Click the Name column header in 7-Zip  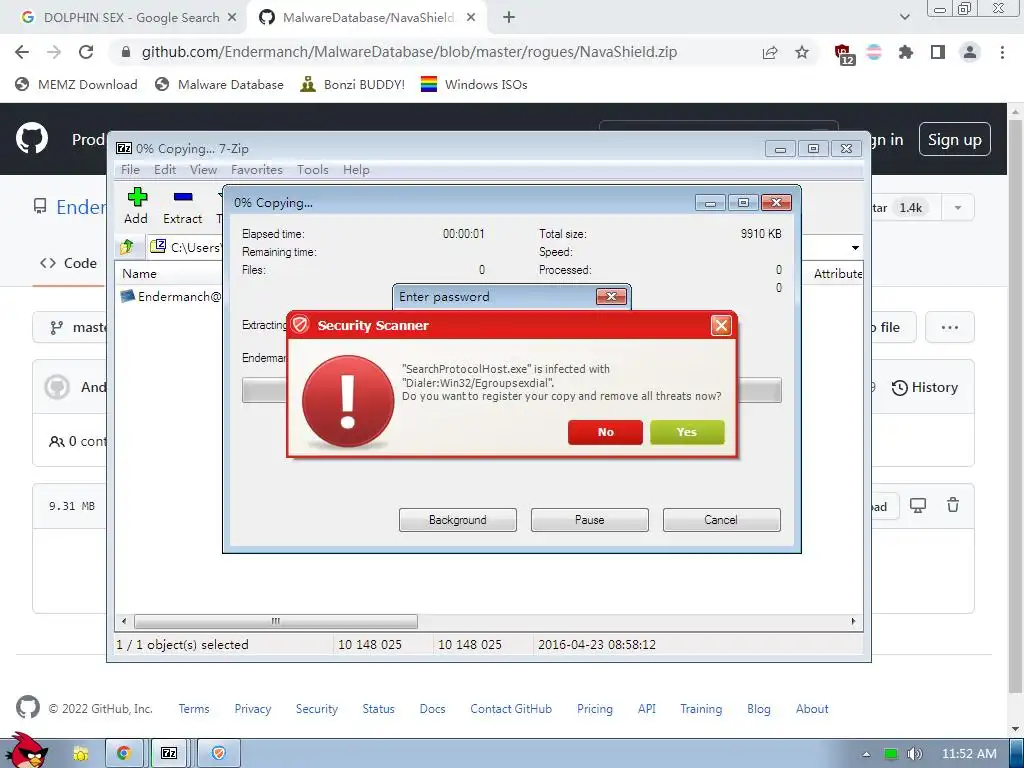[x=139, y=274]
